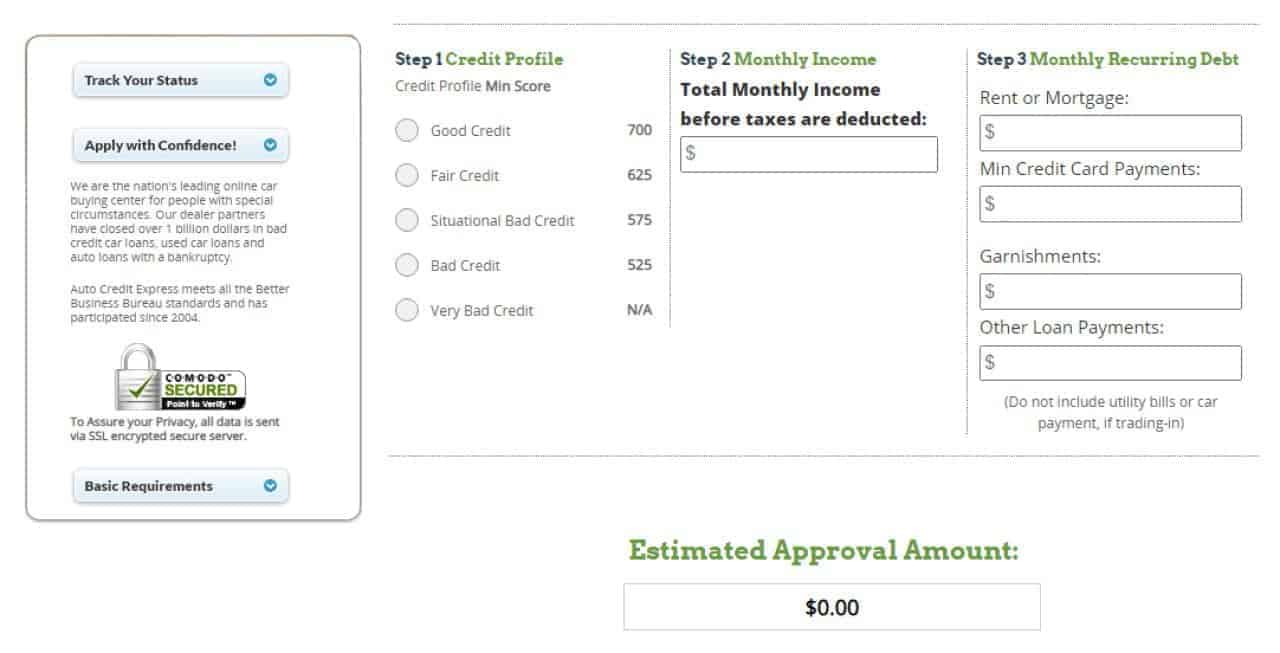Open the Basic Requirements section
Screen dimensions: 1280x653
pyautogui.click(x=181, y=486)
